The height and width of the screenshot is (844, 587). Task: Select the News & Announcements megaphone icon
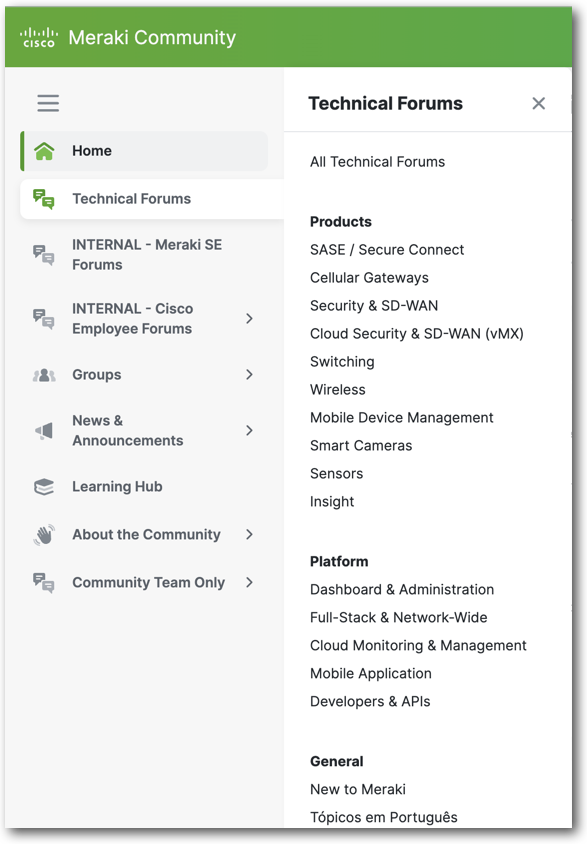click(43, 430)
